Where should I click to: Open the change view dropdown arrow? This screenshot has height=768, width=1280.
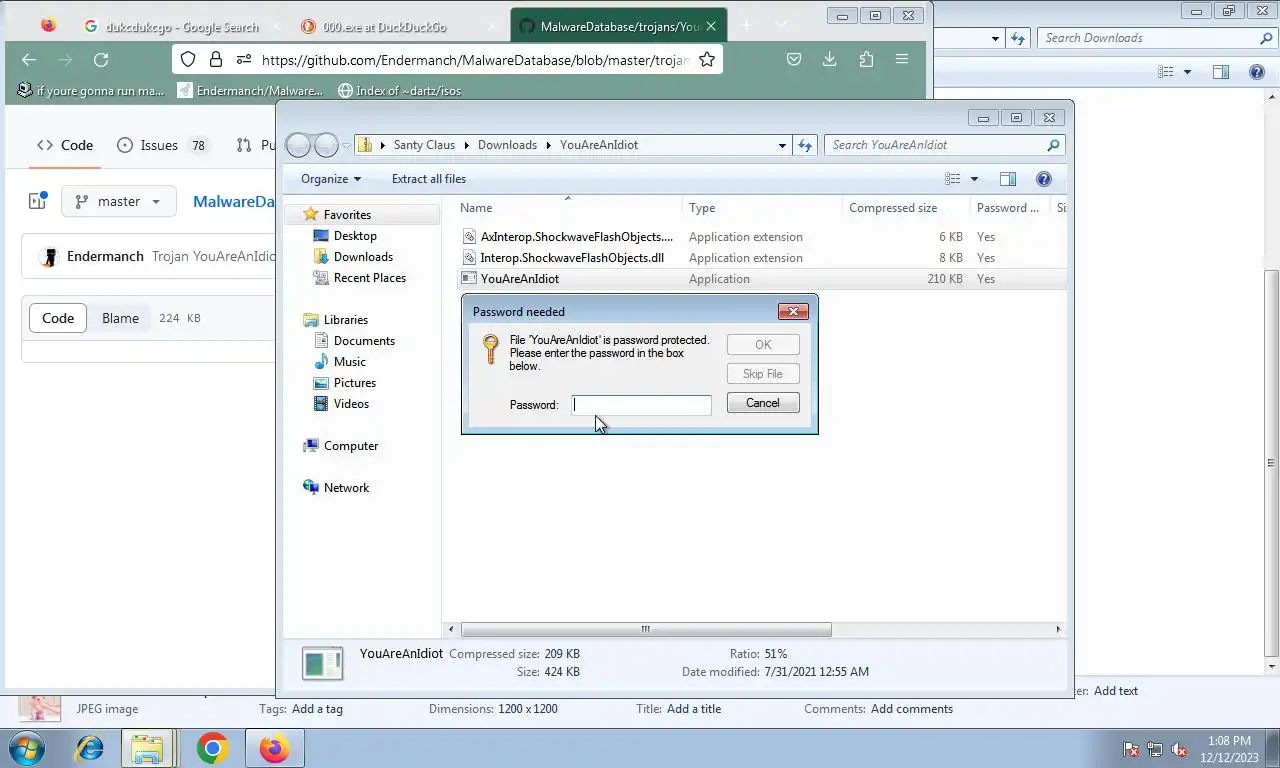[x=975, y=179]
